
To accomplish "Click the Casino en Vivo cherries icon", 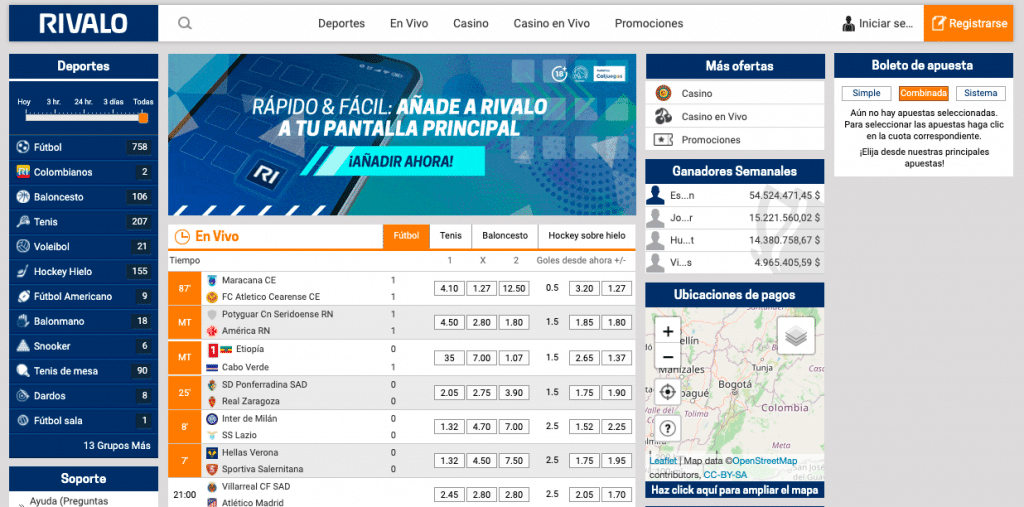I will pos(664,116).
